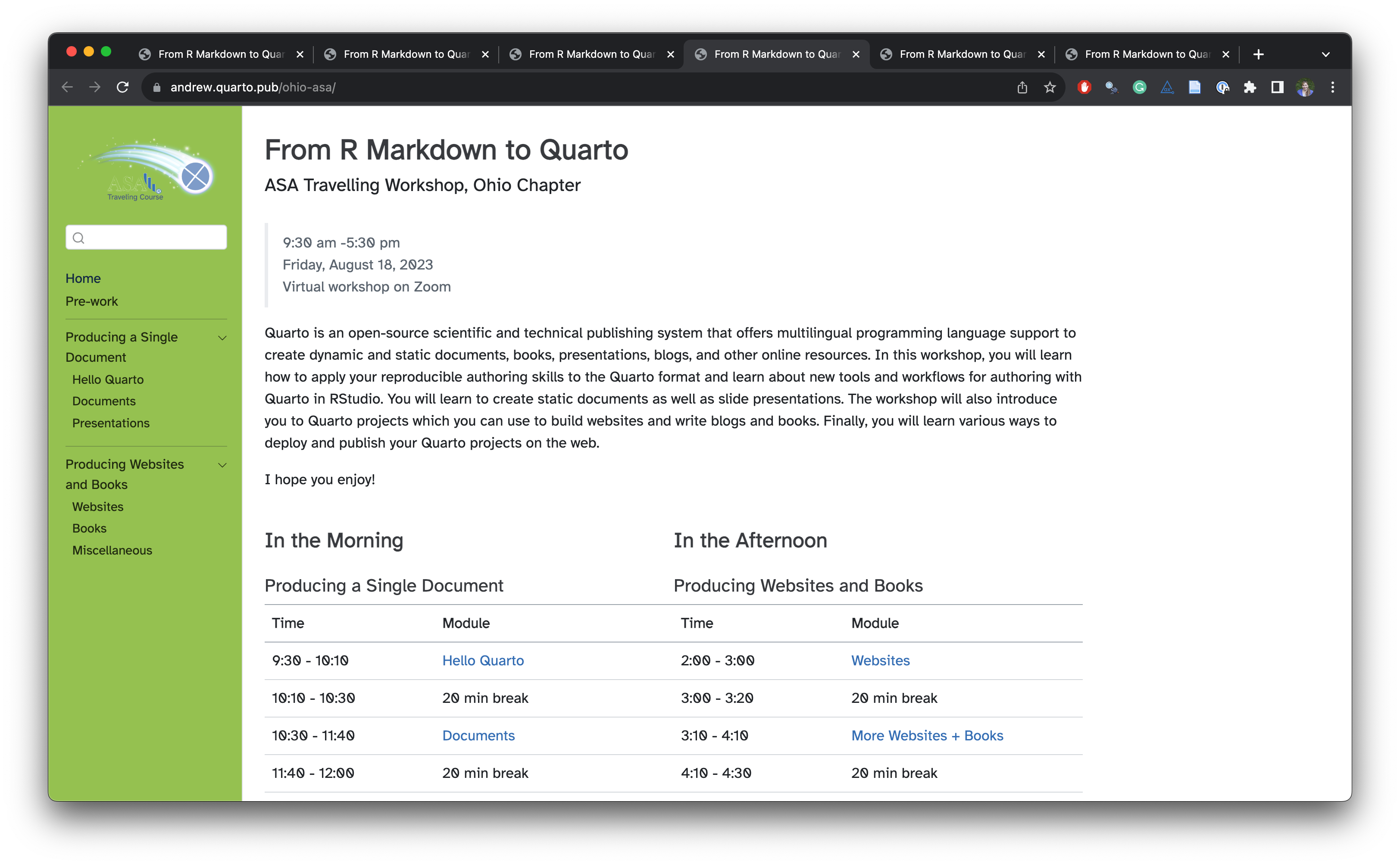This screenshot has height=865, width=1400.
Task: Reload the page with the refresh icon
Action: pos(122,87)
